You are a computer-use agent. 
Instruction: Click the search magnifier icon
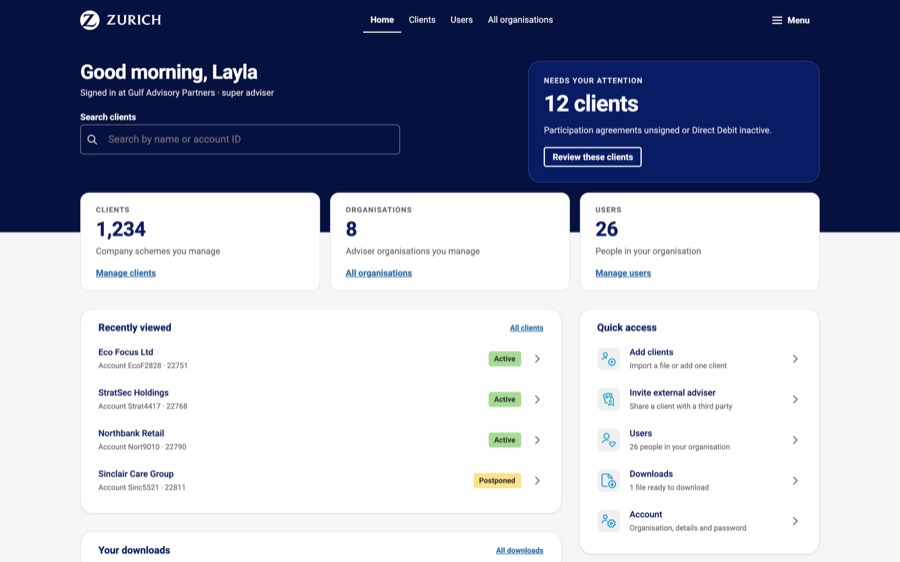pyautogui.click(x=92, y=139)
